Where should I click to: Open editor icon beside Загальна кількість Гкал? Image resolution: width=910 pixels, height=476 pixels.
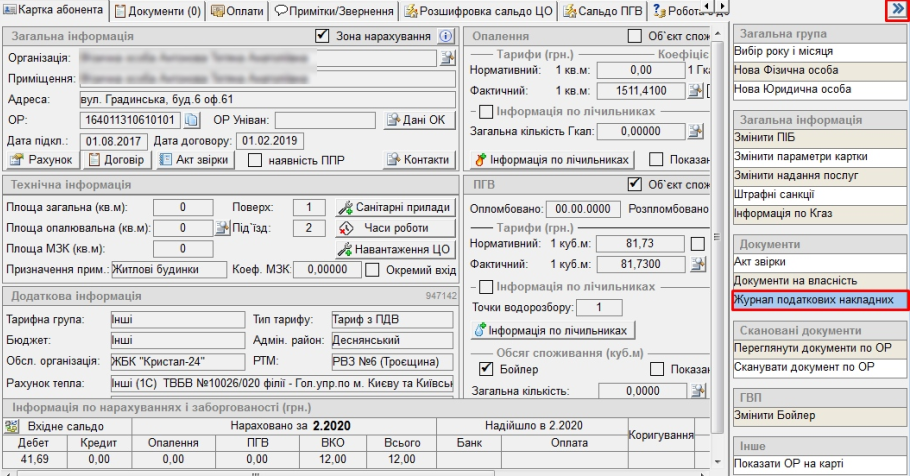coord(698,130)
